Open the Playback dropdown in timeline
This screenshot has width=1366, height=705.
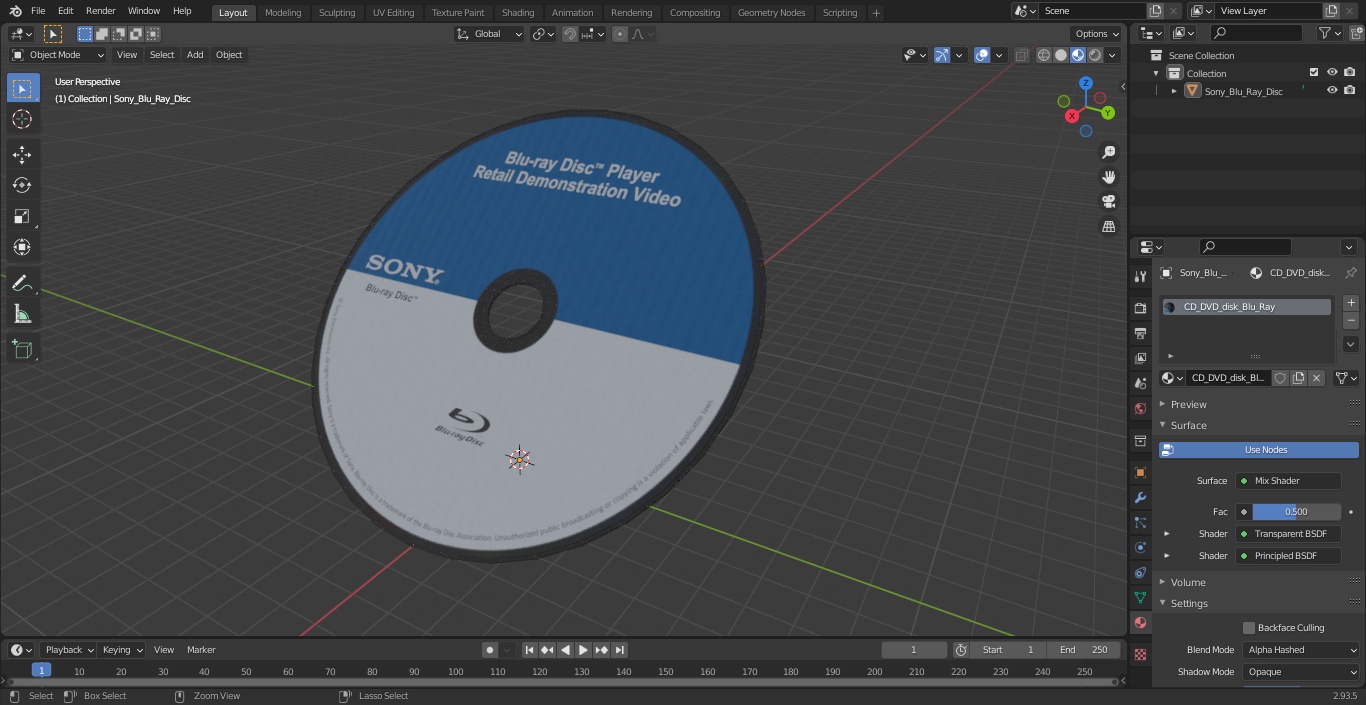[x=69, y=650]
